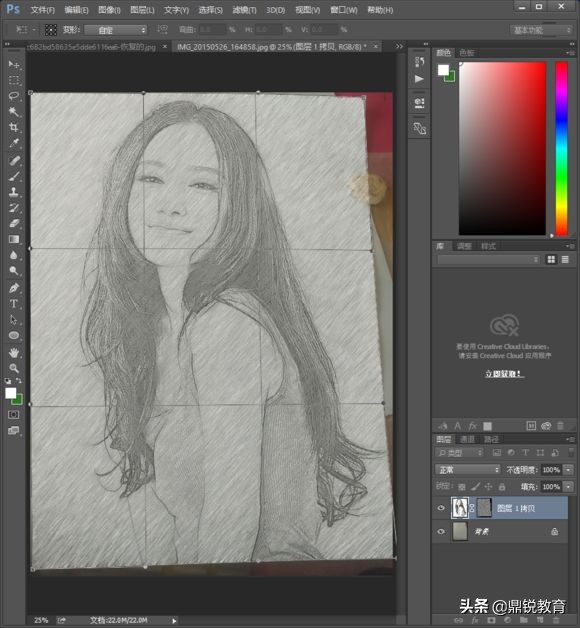Select the Rectangular Marquee tool
The height and width of the screenshot is (628, 580).
click(14, 80)
